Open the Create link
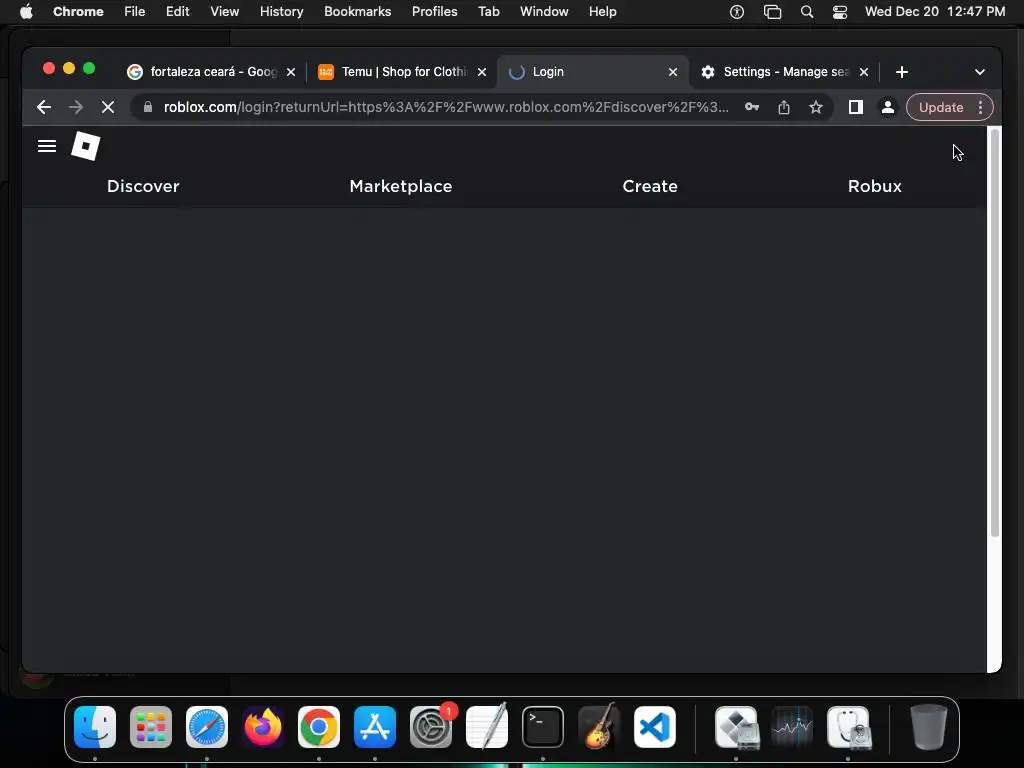Viewport: 1024px width, 768px height. 650,186
